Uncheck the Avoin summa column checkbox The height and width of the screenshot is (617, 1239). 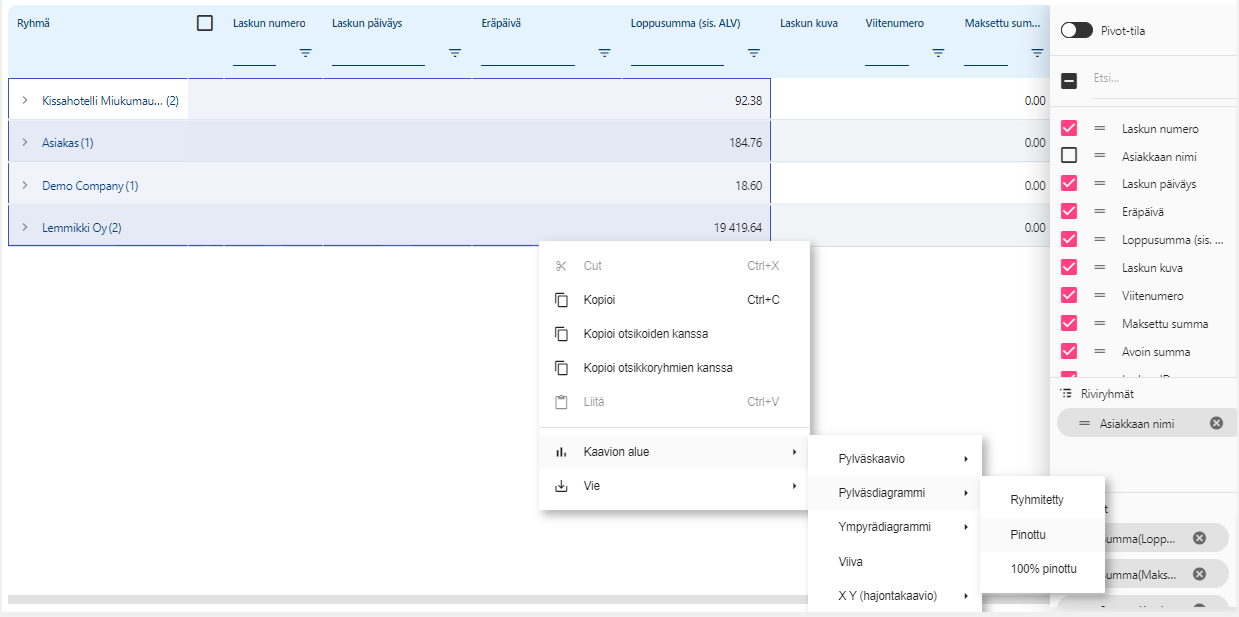[1069, 352]
